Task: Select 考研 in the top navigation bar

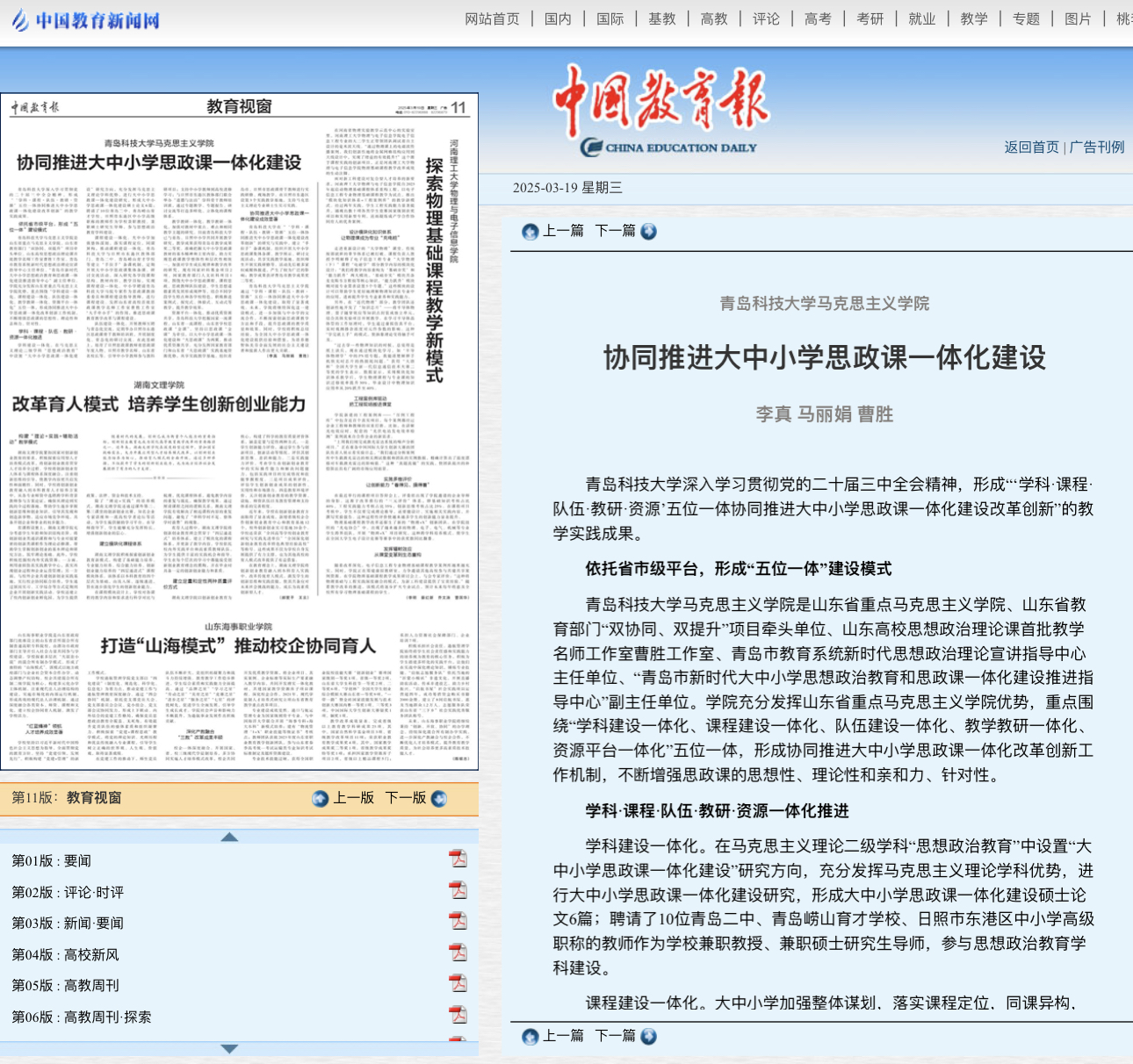Action: click(x=870, y=19)
